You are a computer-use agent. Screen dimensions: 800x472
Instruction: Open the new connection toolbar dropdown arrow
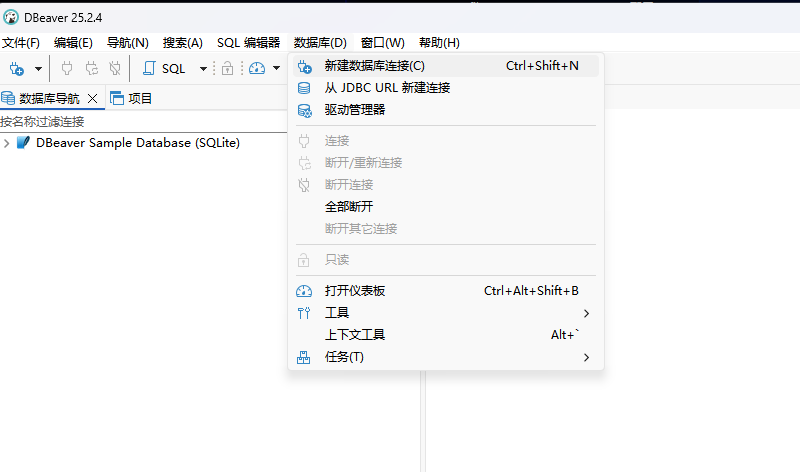pyautogui.click(x=38, y=68)
